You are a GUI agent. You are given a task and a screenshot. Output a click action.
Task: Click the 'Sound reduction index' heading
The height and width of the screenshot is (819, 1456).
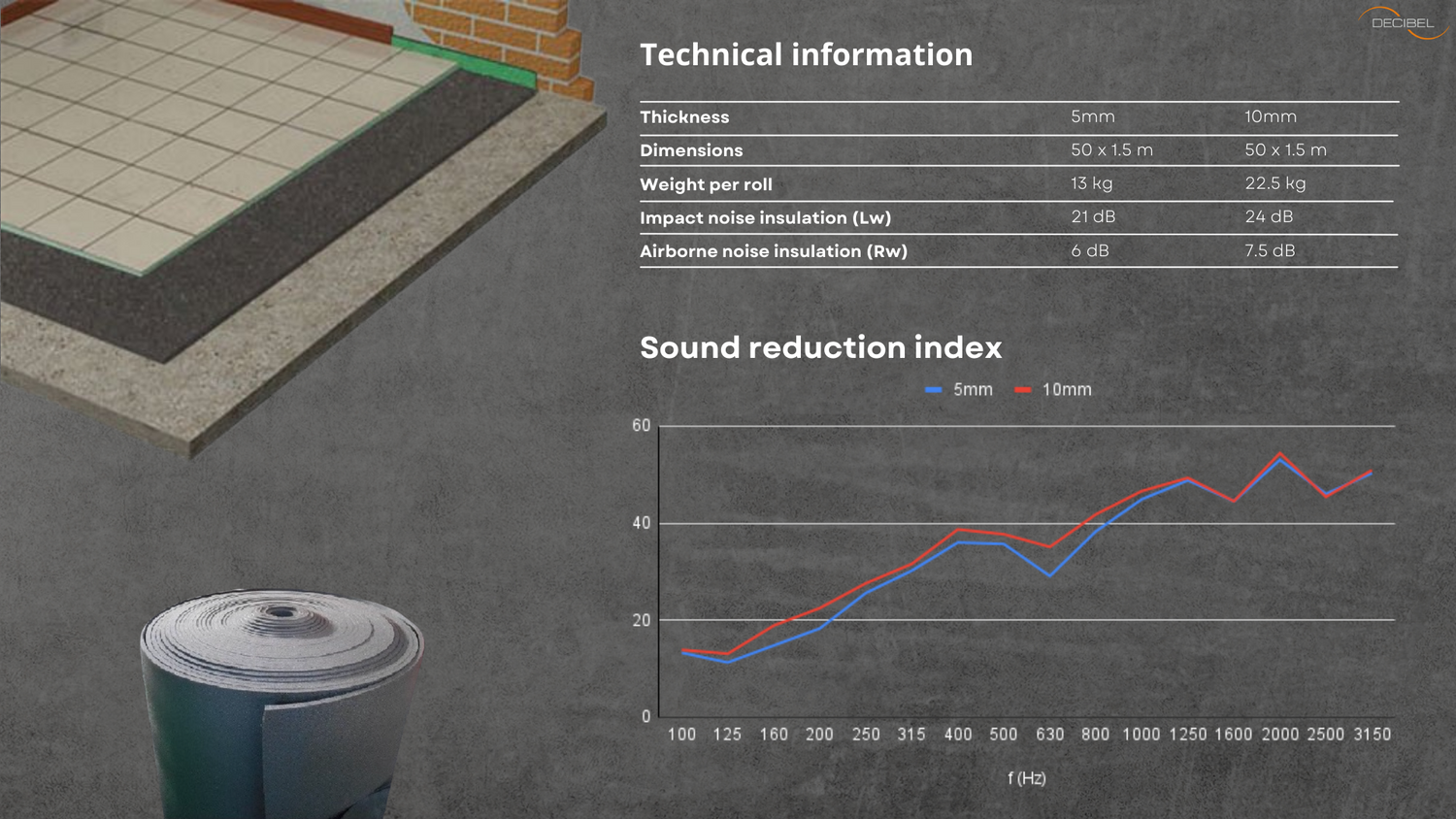(820, 347)
